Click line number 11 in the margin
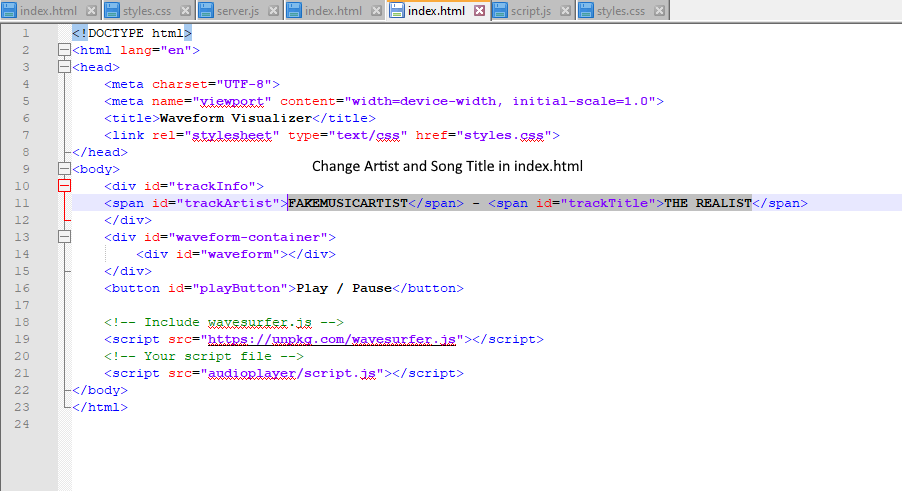 [x=22, y=203]
